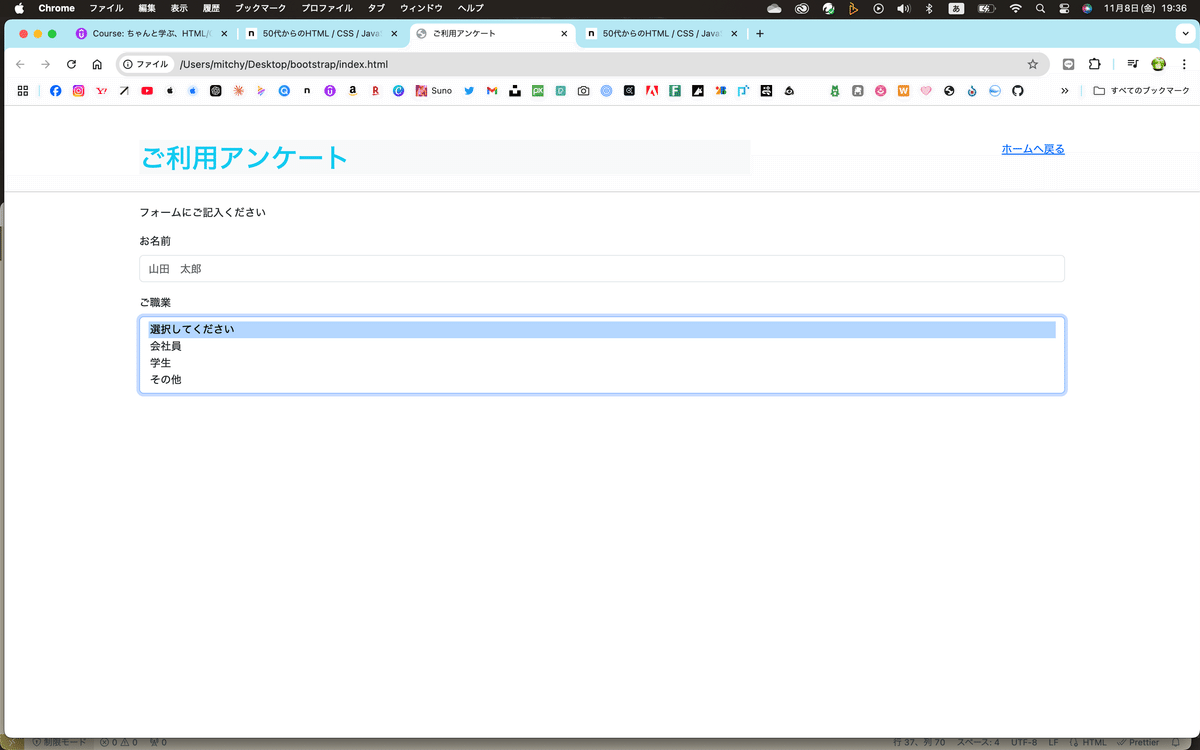The height and width of the screenshot is (750, 1200).
Task: Click the ホームへ戻る link
Action: pyautogui.click(x=1032, y=148)
